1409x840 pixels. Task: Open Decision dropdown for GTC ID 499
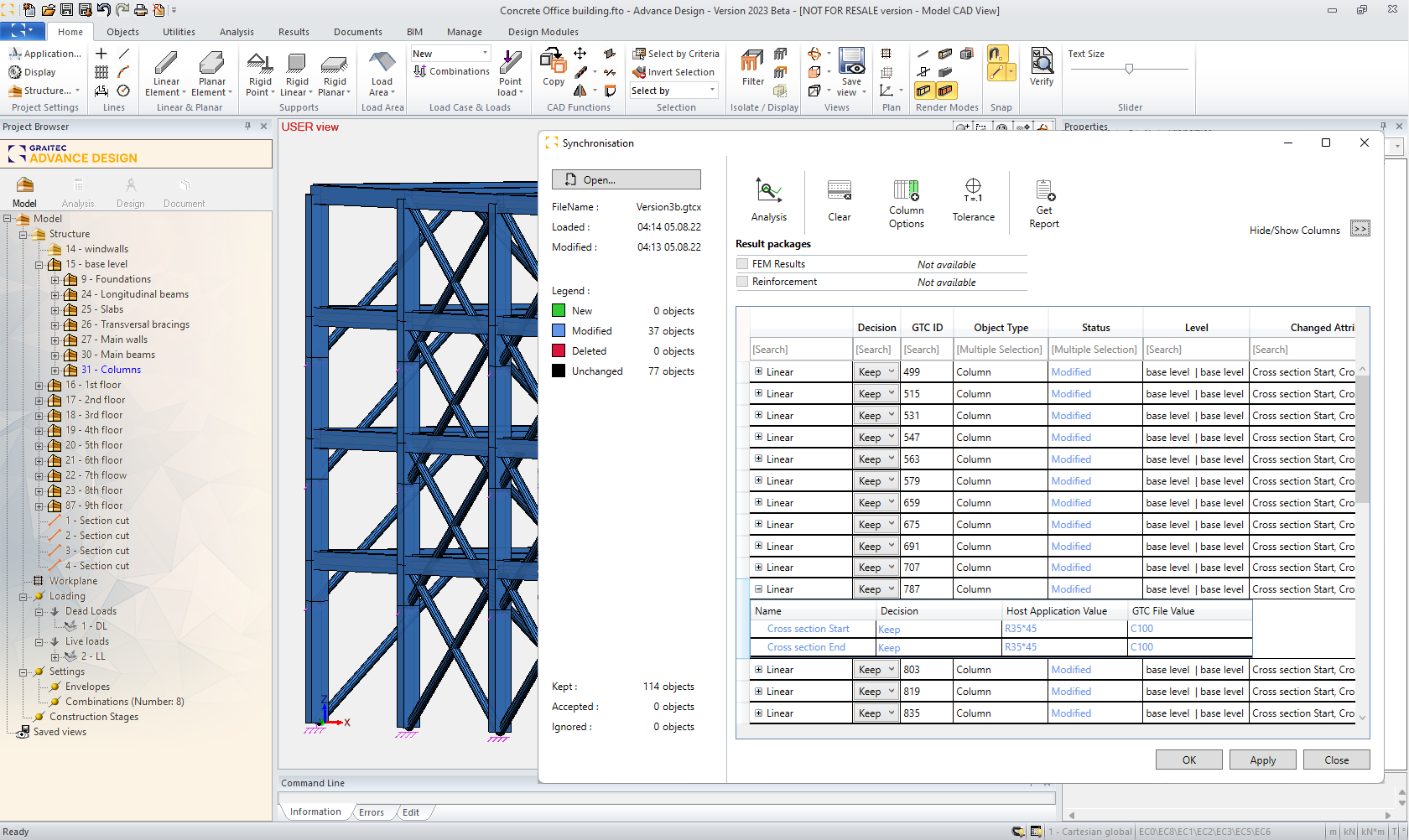click(x=876, y=372)
